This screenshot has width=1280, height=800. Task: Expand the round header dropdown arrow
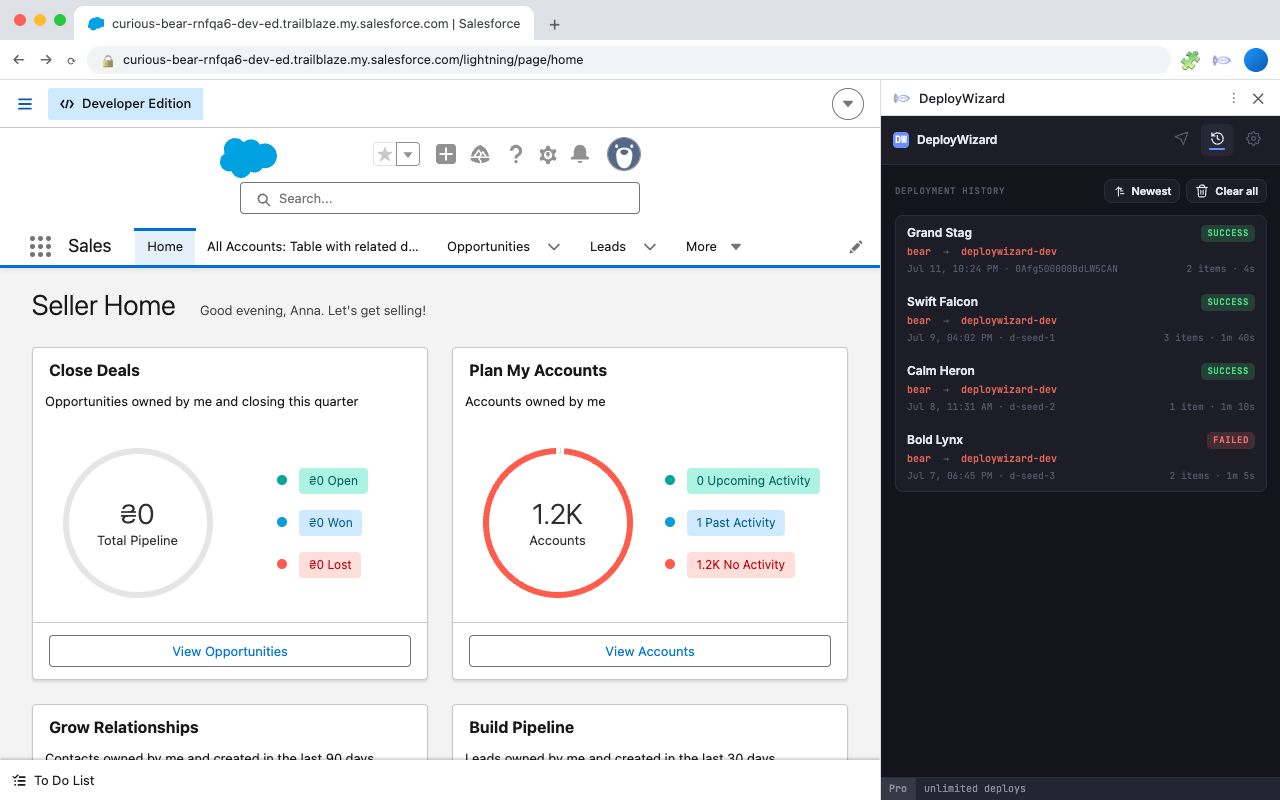click(x=848, y=104)
